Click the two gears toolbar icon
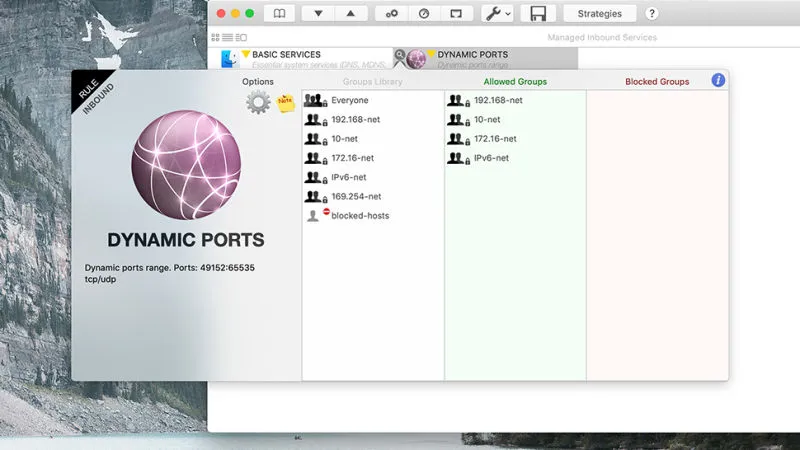The width and height of the screenshot is (800, 450). (x=392, y=14)
